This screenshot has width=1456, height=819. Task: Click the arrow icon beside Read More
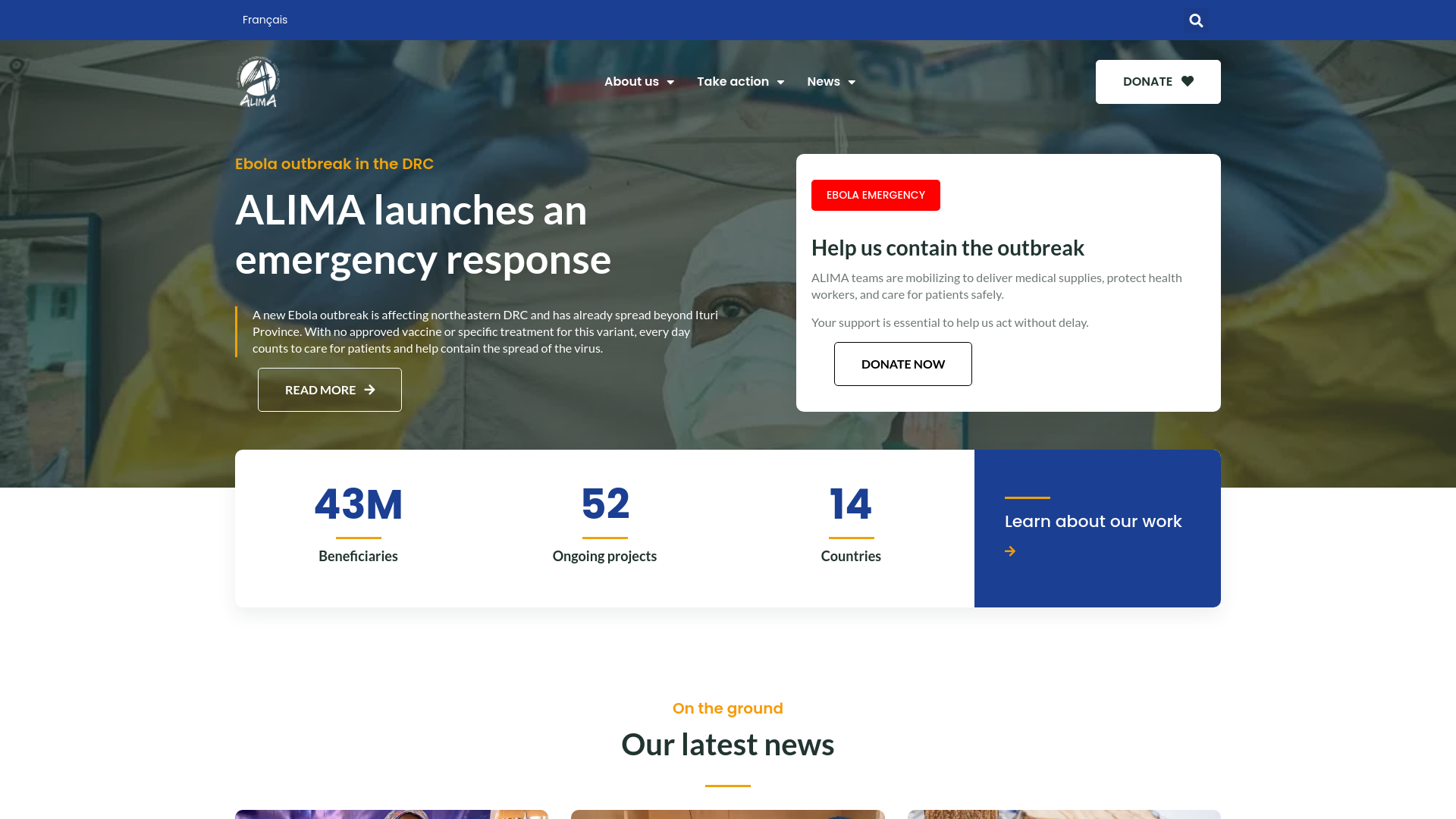tap(369, 390)
